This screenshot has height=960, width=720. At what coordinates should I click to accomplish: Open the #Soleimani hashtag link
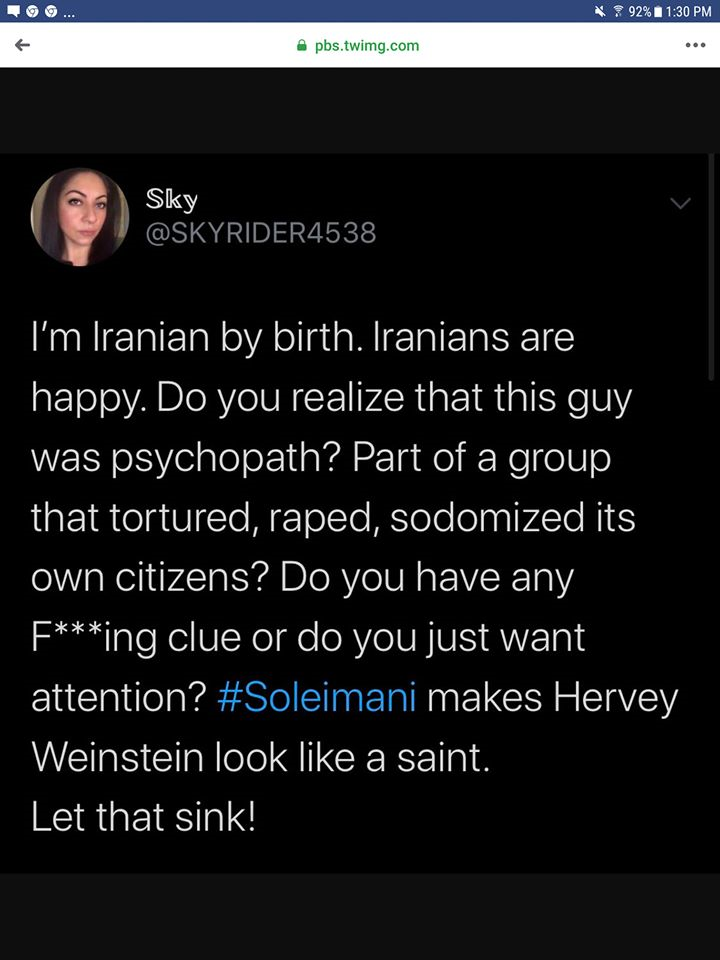pos(316,697)
